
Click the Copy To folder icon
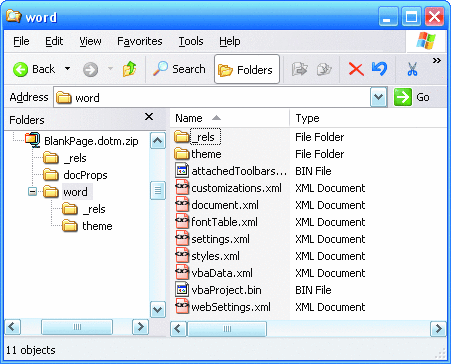coord(324,69)
